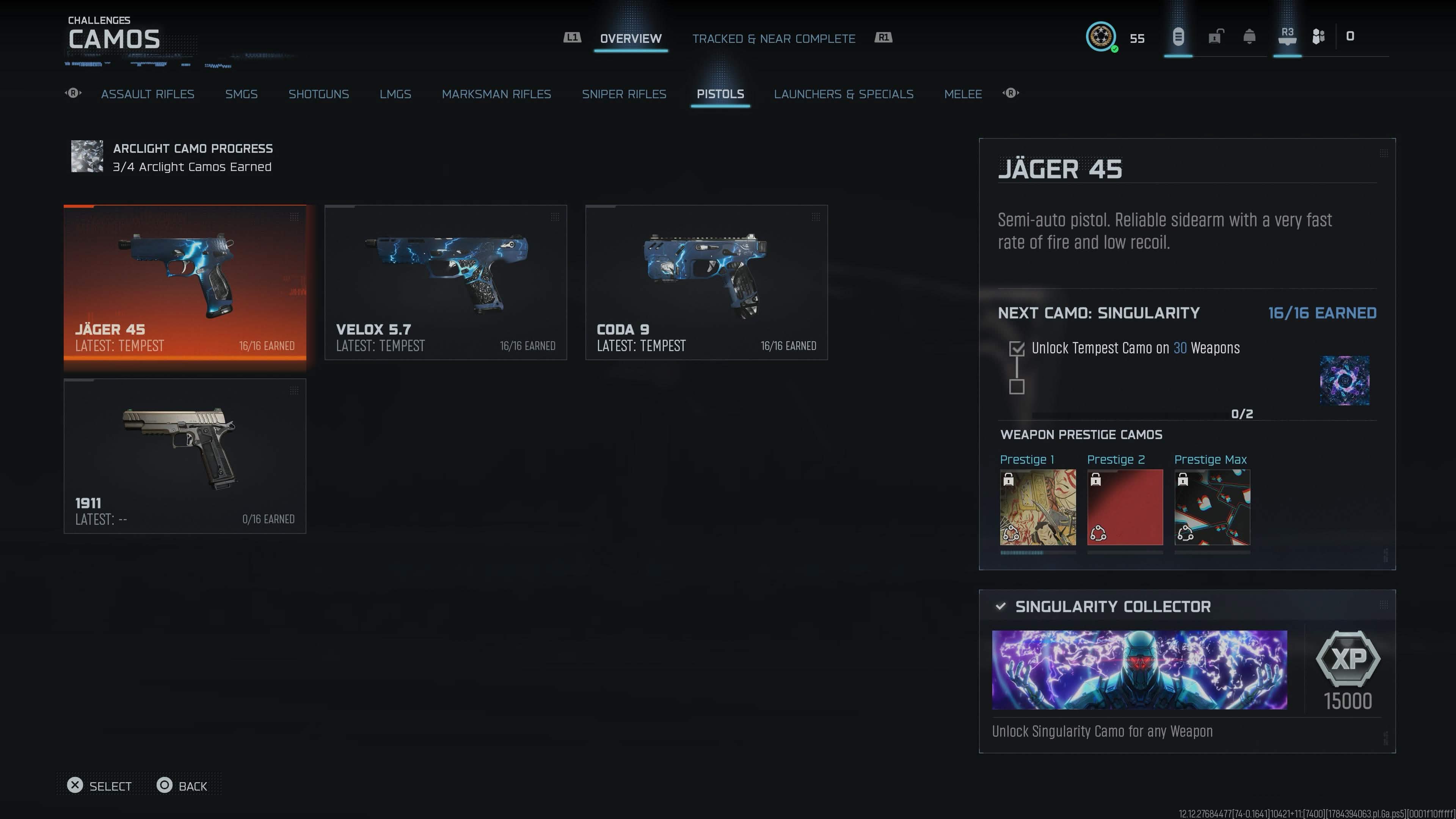
Task: Open the Shotguns category
Action: pos(319,94)
